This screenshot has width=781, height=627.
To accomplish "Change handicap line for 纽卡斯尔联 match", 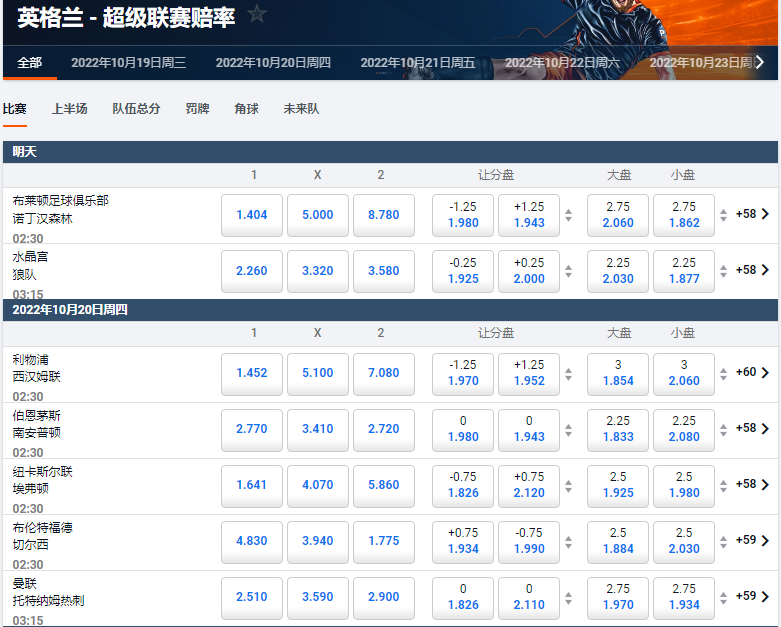I will tap(569, 485).
